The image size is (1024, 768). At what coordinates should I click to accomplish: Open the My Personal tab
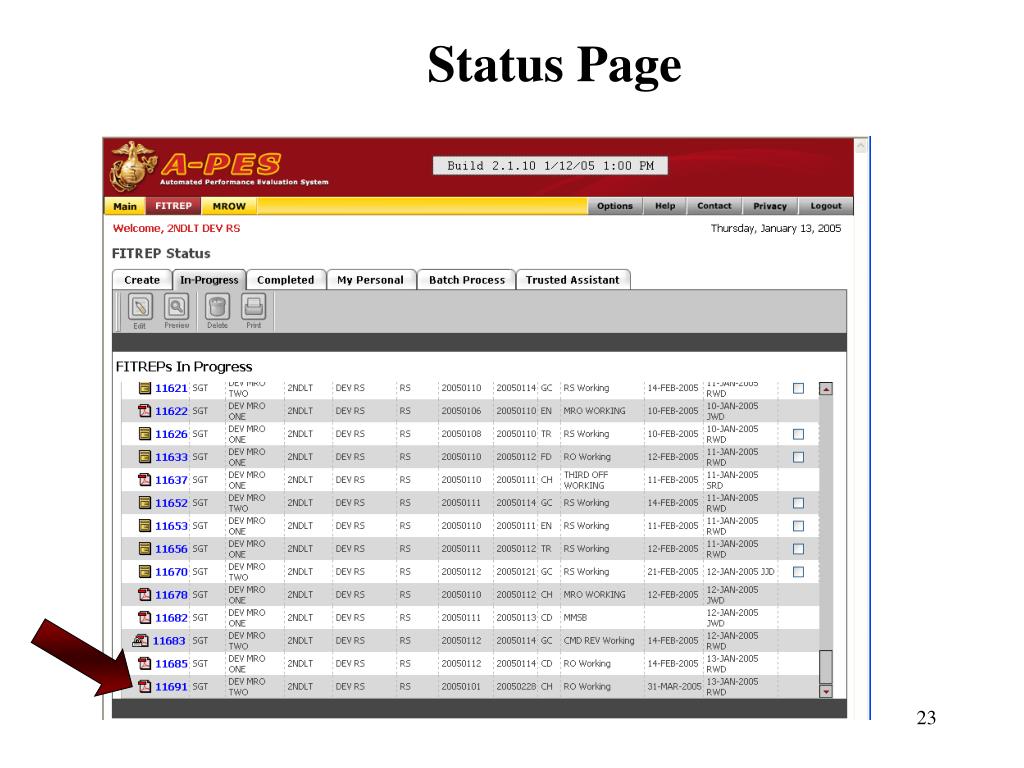370,280
